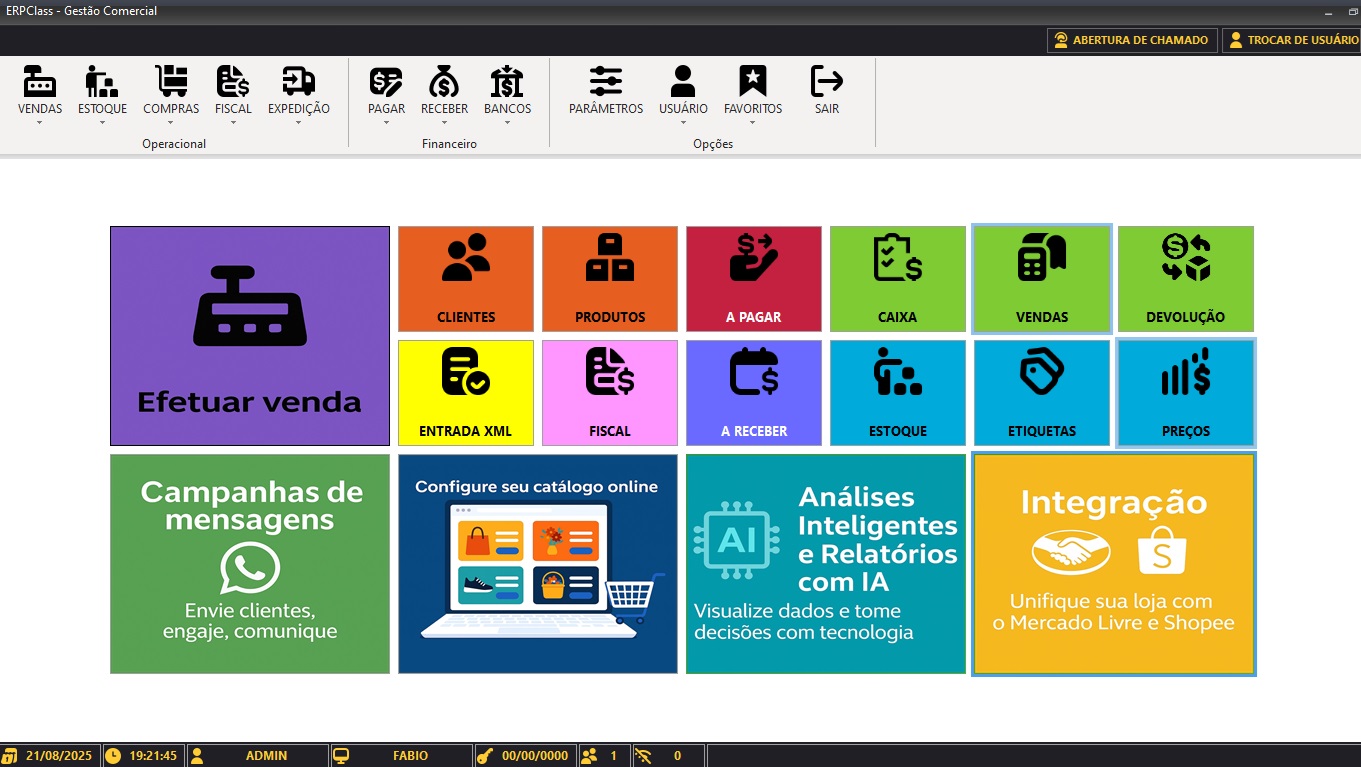Viewport: 1361px width, 767px height.
Task: Open the Bancos toolbar icon
Action: pyautogui.click(x=507, y=81)
